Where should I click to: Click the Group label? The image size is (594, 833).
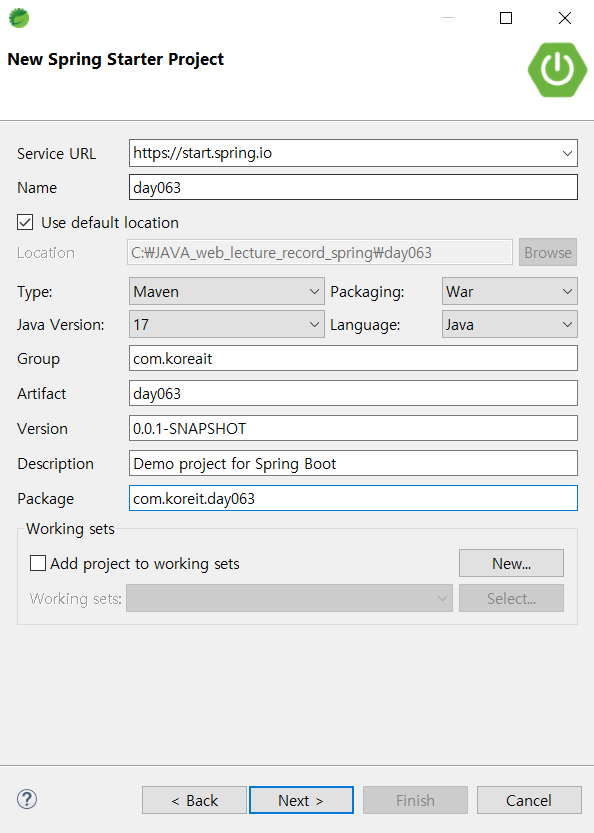click(x=38, y=359)
